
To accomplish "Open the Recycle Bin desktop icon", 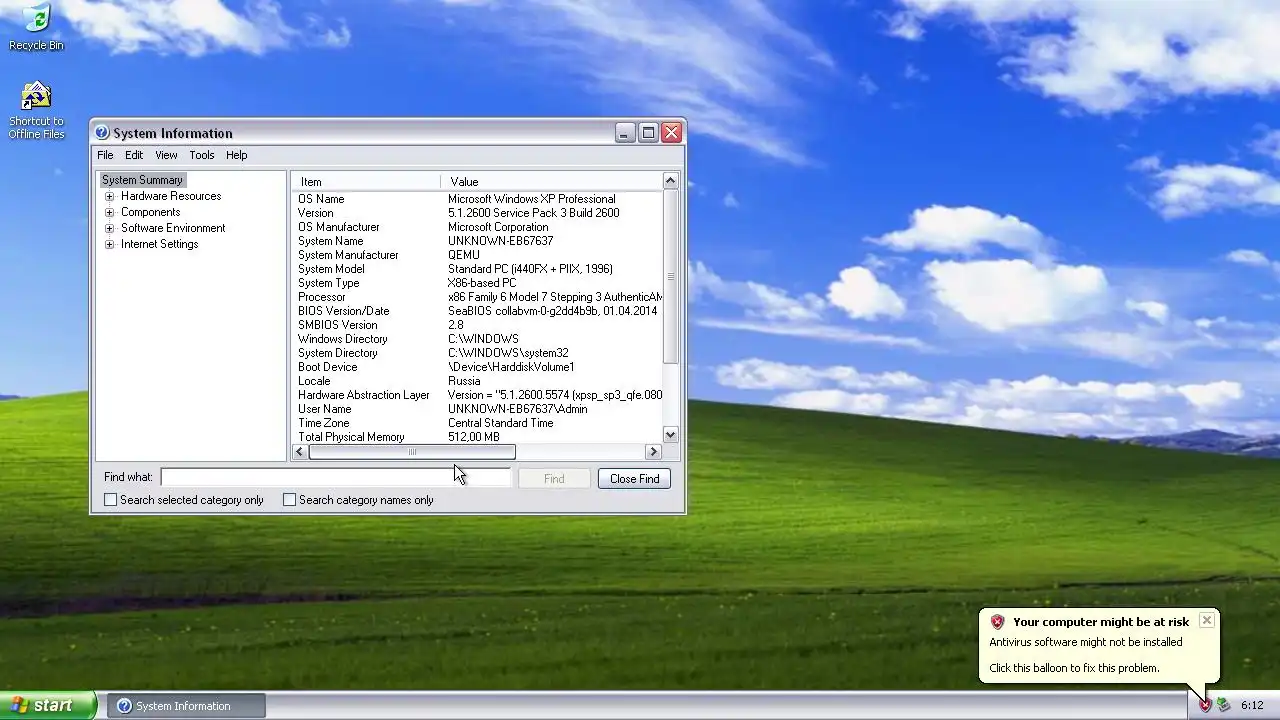I will pyautogui.click(x=36, y=27).
